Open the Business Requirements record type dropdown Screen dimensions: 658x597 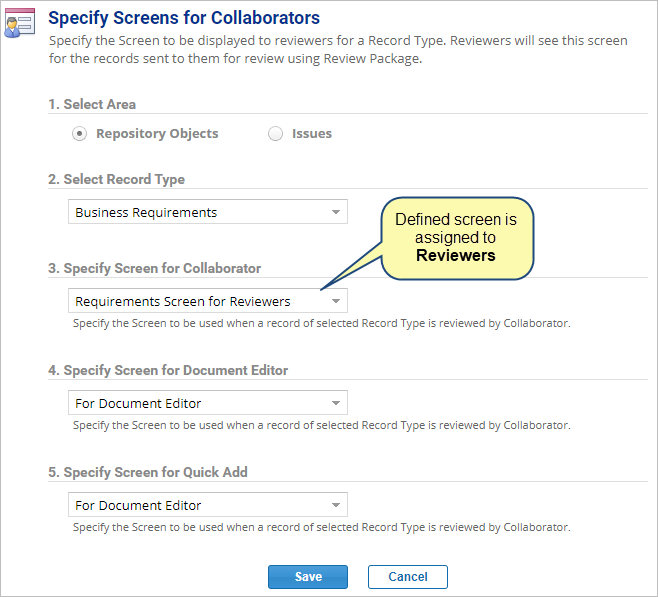click(x=208, y=212)
